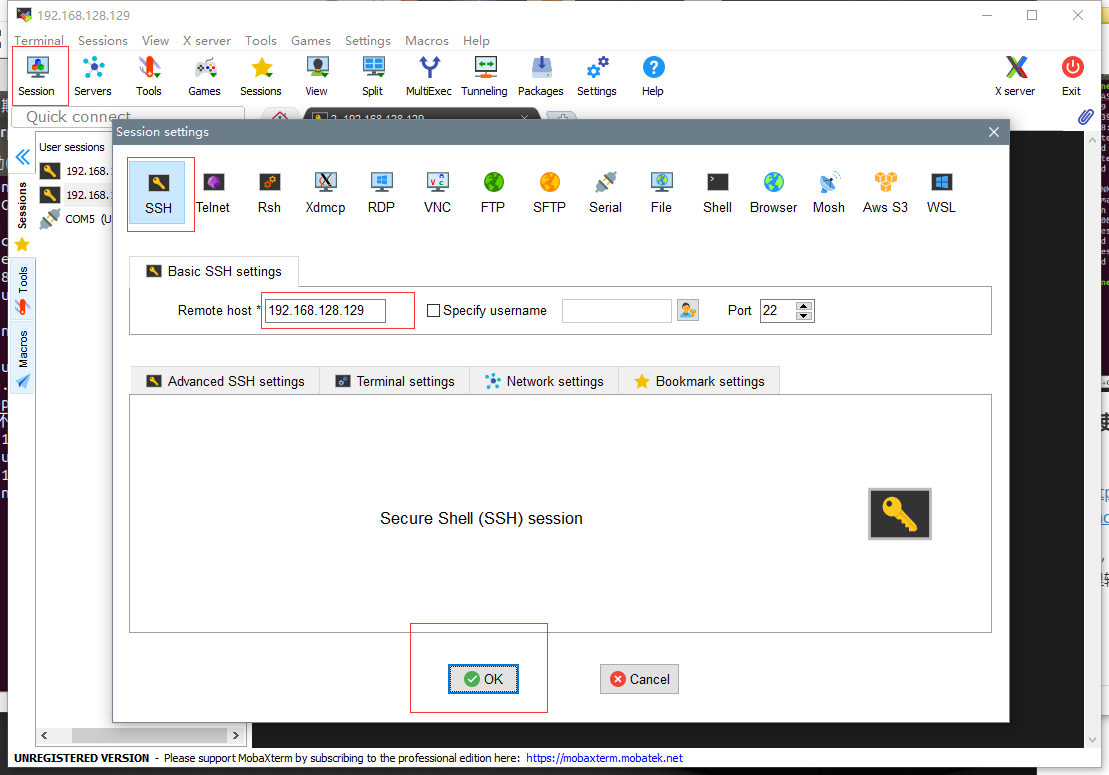Select Serial session type
1109x775 pixels.
605,192
